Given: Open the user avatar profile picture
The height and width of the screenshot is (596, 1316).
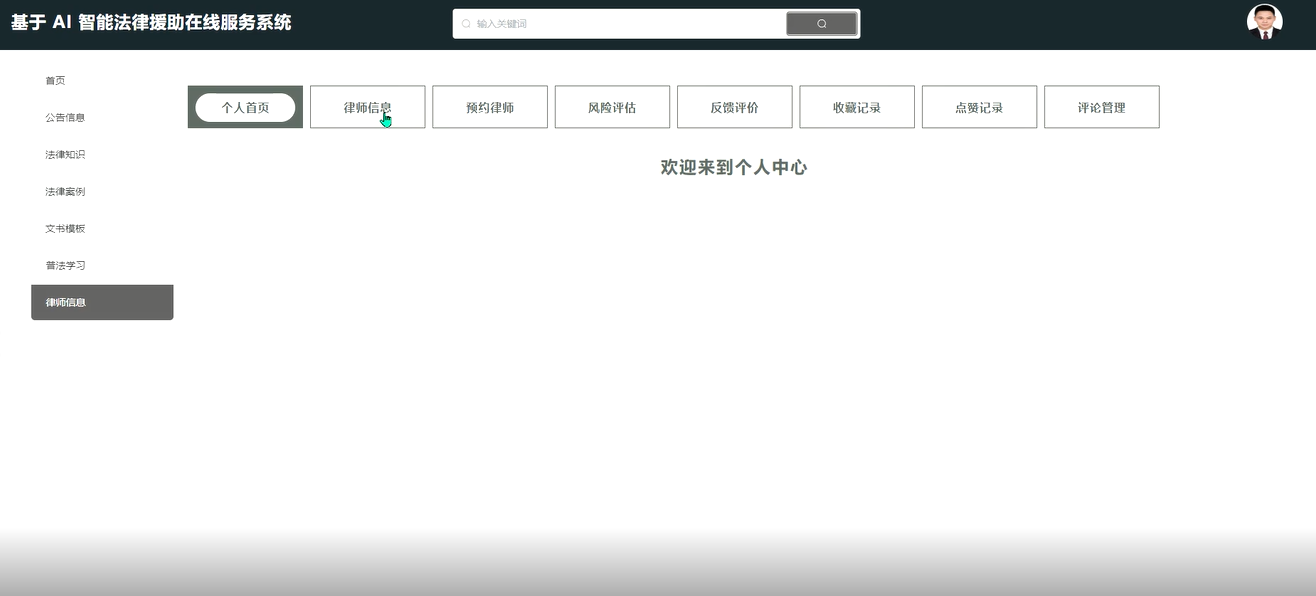Looking at the screenshot, I should pyautogui.click(x=1265, y=22).
